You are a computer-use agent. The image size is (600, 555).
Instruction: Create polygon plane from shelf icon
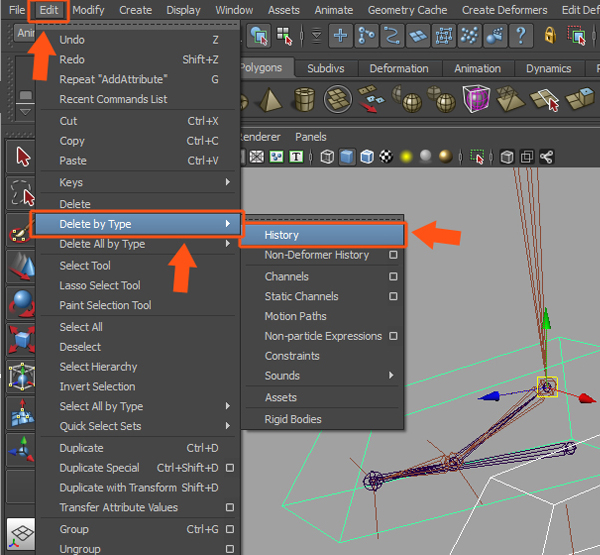[338, 99]
